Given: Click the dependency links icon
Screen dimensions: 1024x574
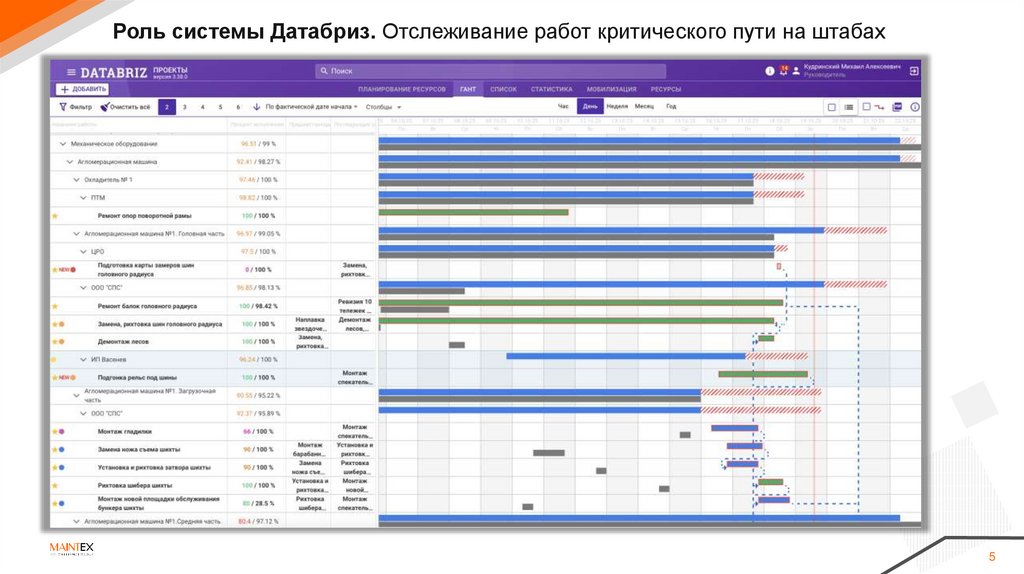Looking at the screenshot, I should click(x=880, y=107).
